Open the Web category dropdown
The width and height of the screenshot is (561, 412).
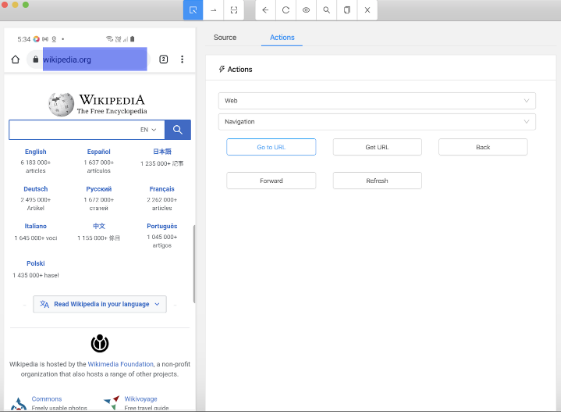pos(377,100)
